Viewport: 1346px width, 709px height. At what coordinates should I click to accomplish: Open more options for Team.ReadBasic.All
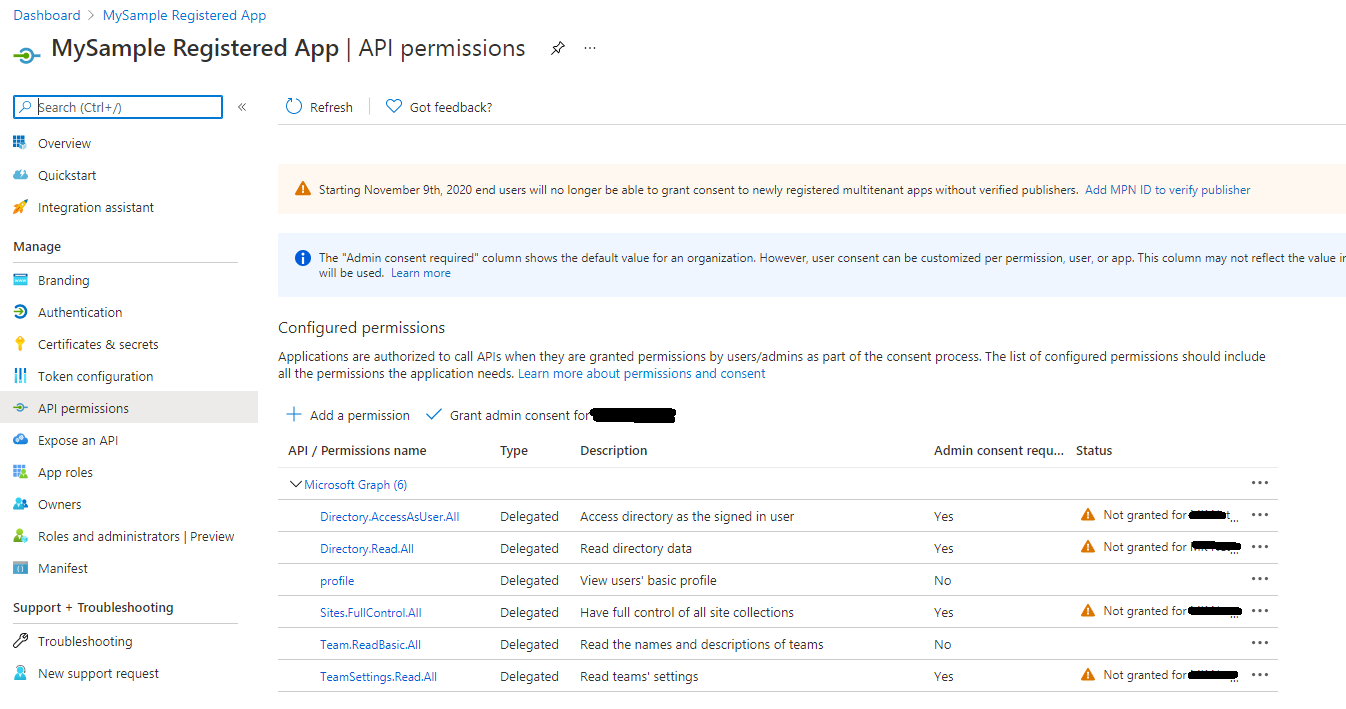1260,643
